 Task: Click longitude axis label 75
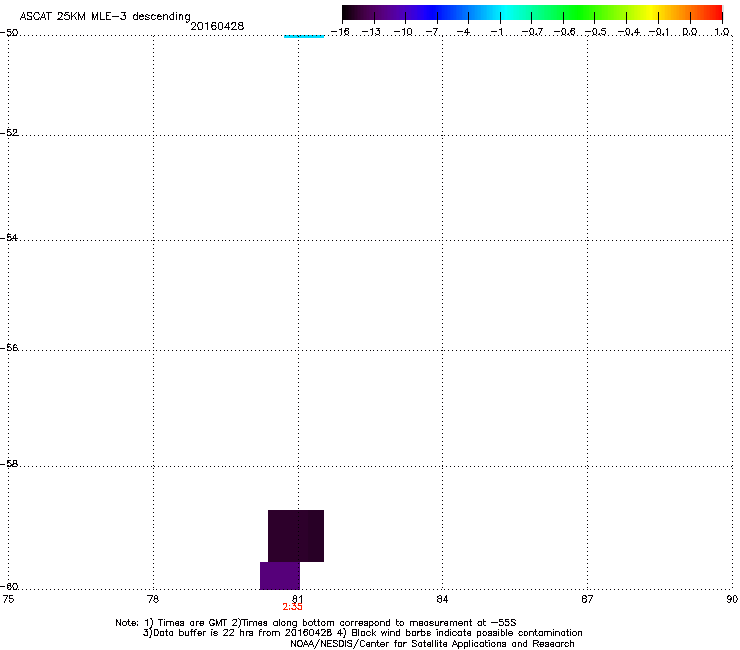click(x=8, y=599)
